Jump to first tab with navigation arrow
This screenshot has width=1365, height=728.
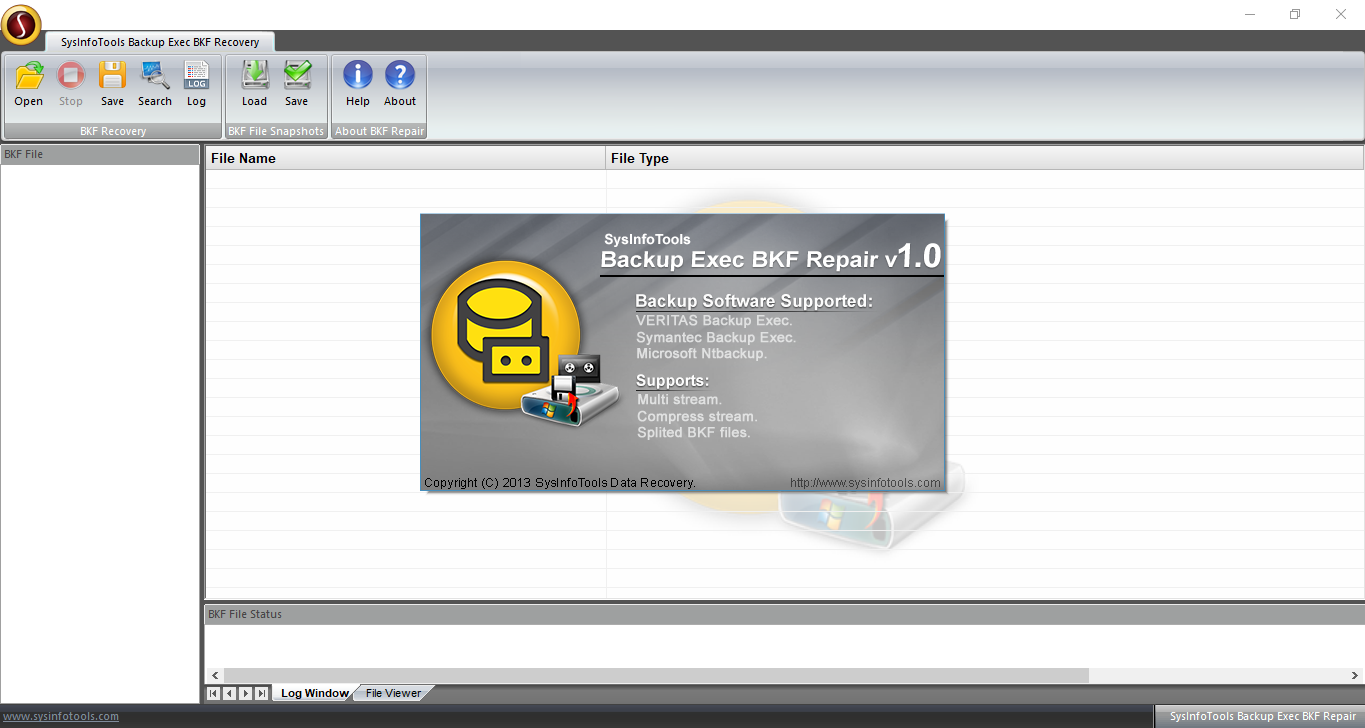point(213,693)
